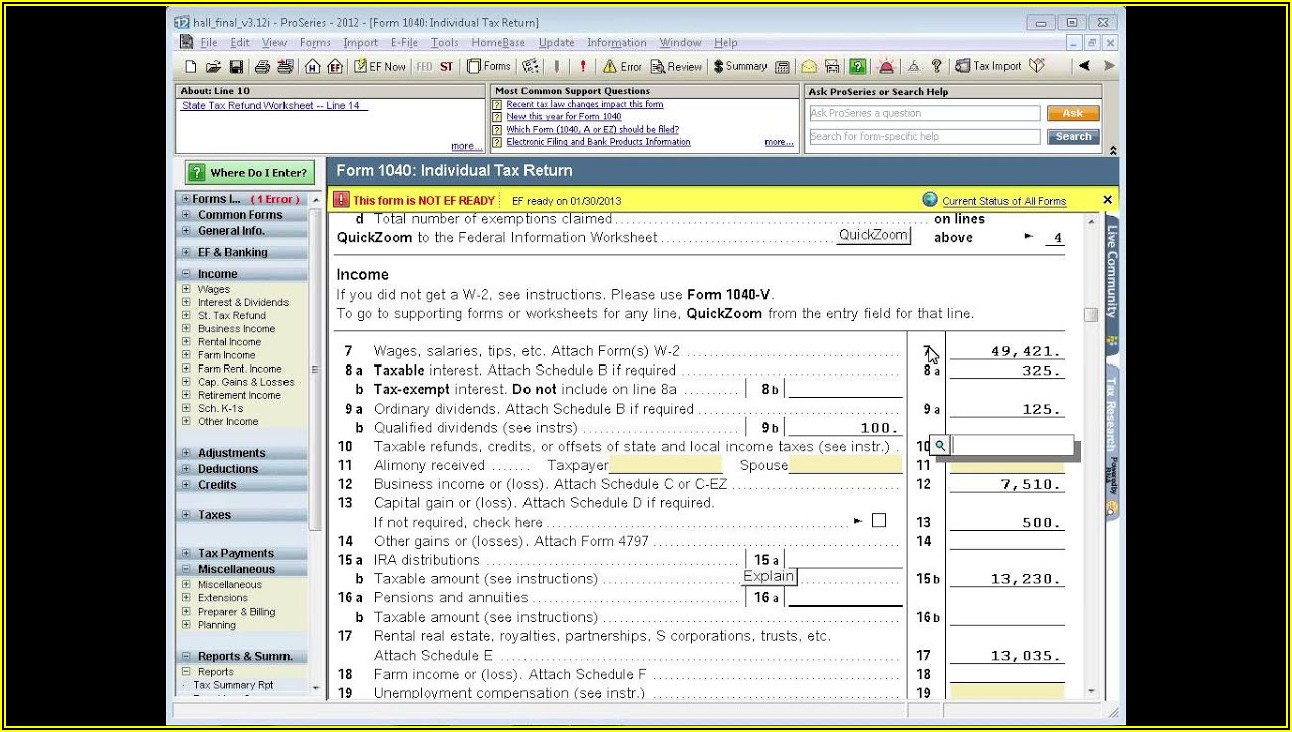The height and width of the screenshot is (732, 1292).
Task: Check the Schedule D not required checkbox
Action: pos(879,521)
